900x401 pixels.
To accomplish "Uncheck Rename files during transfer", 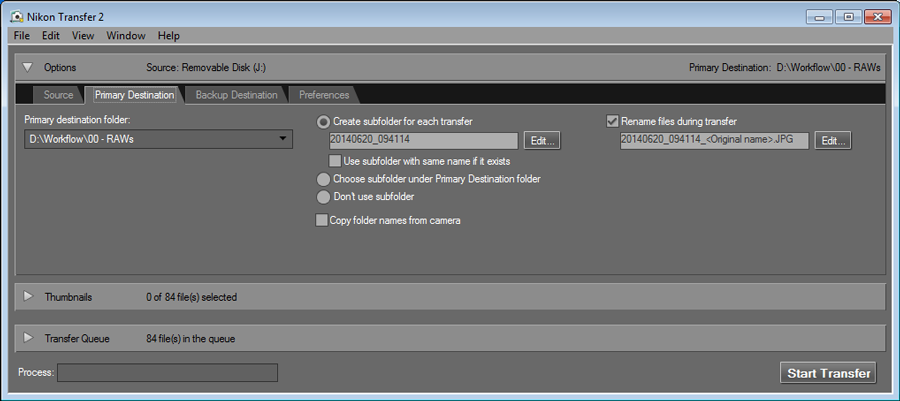I will (612, 122).
